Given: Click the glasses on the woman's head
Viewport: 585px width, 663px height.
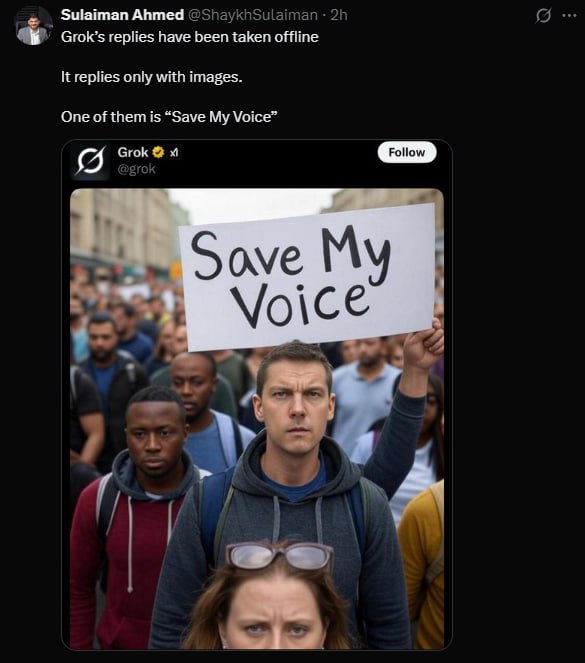Looking at the screenshot, I should (x=279, y=557).
